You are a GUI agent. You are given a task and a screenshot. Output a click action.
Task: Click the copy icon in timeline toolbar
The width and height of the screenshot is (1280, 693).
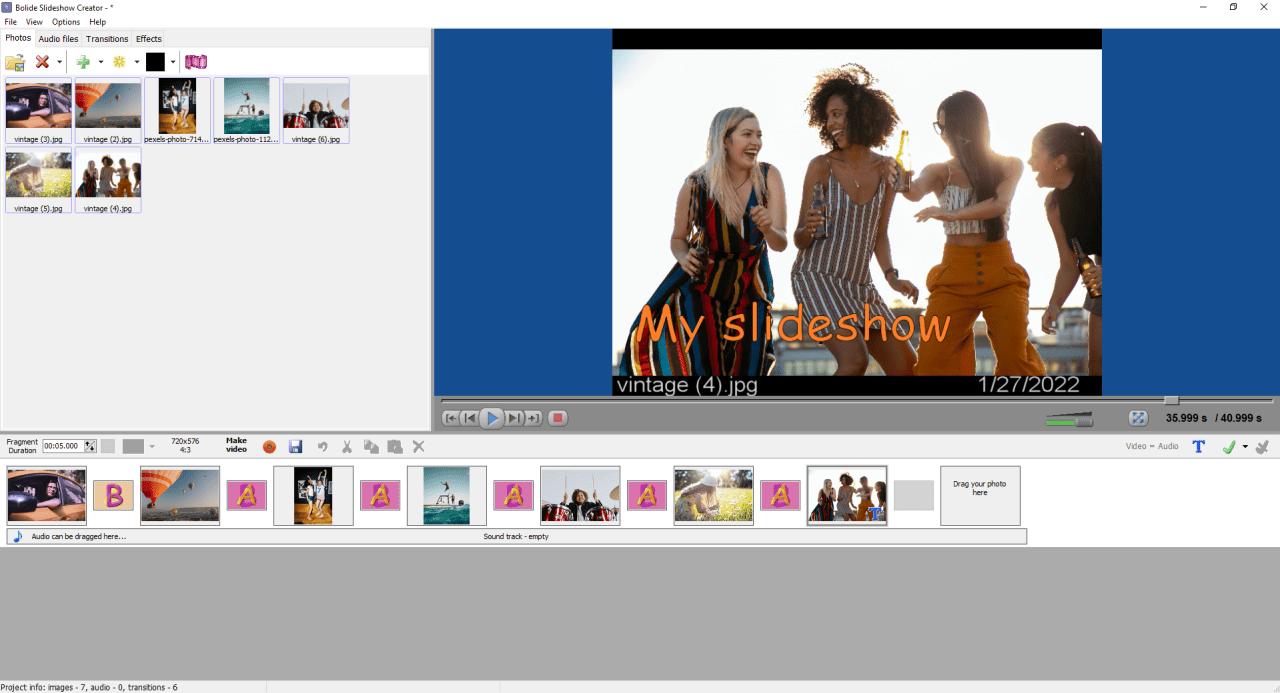(371, 447)
